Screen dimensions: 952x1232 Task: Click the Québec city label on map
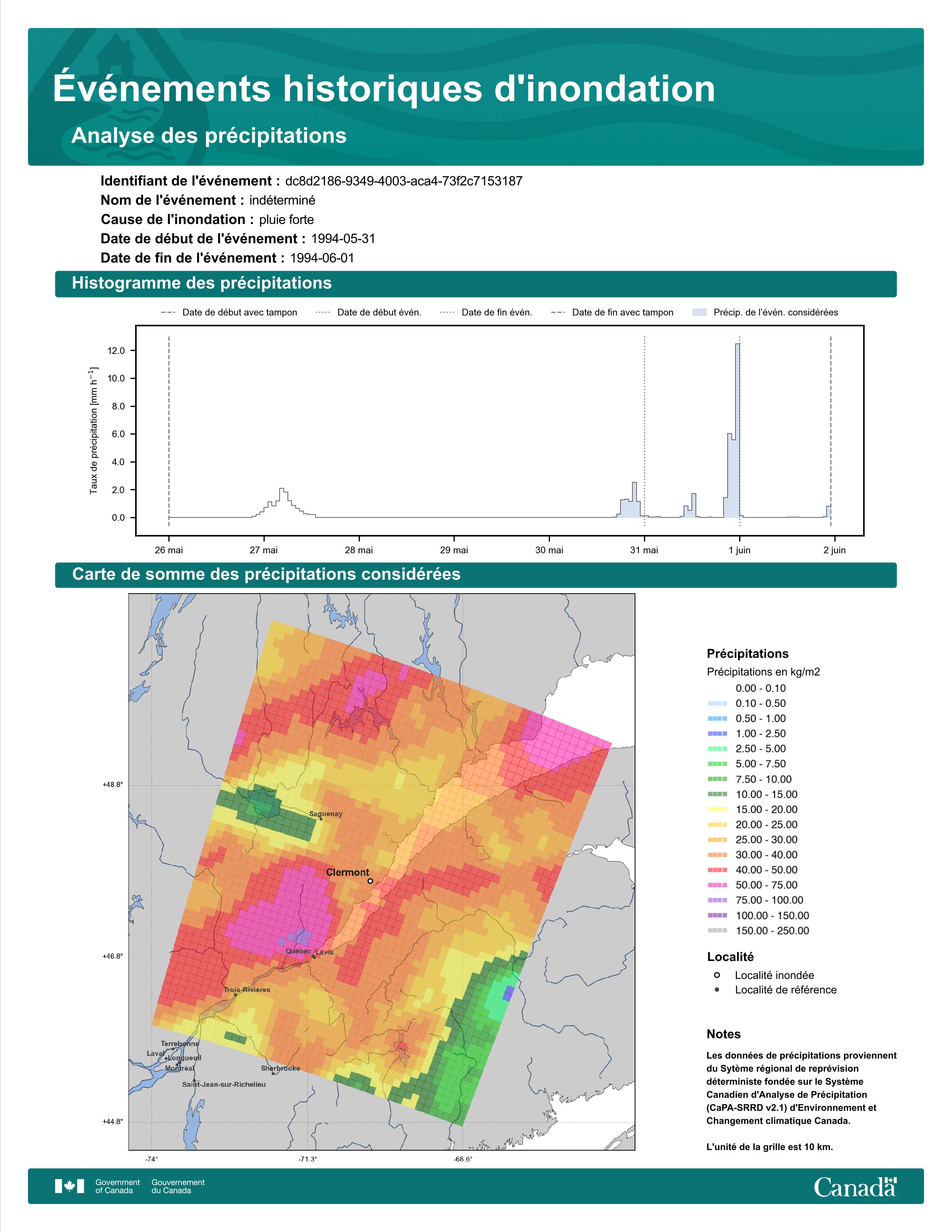click(x=298, y=952)
